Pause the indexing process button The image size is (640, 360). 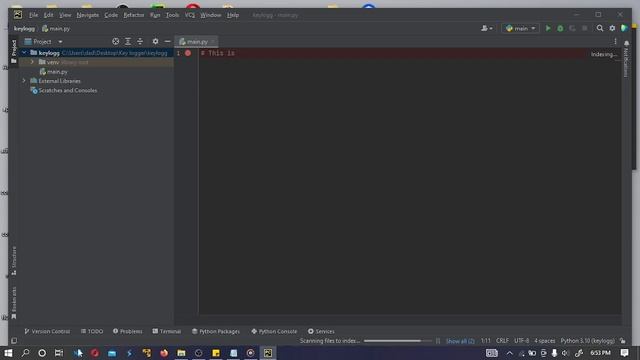pos(438,341)
